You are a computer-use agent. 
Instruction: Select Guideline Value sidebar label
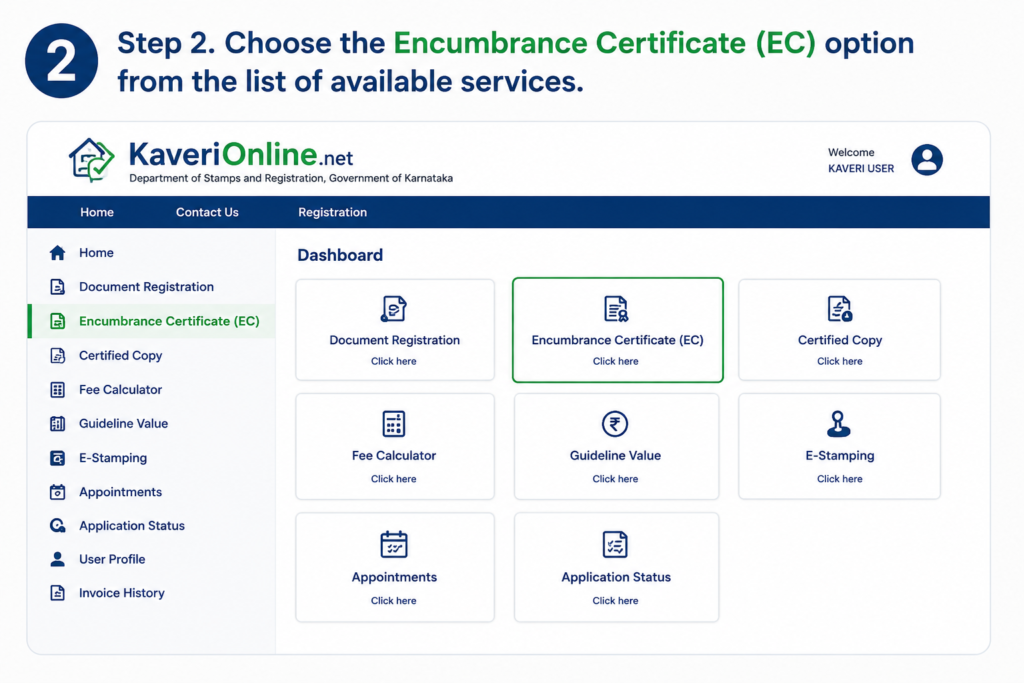[x=123, y=424]
